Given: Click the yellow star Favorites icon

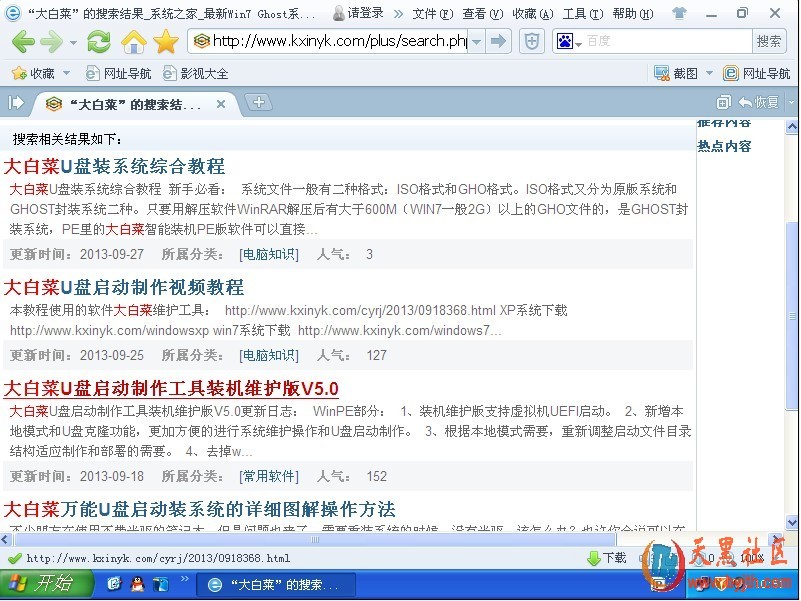Looking at the screenshot, I should point(165,42).
